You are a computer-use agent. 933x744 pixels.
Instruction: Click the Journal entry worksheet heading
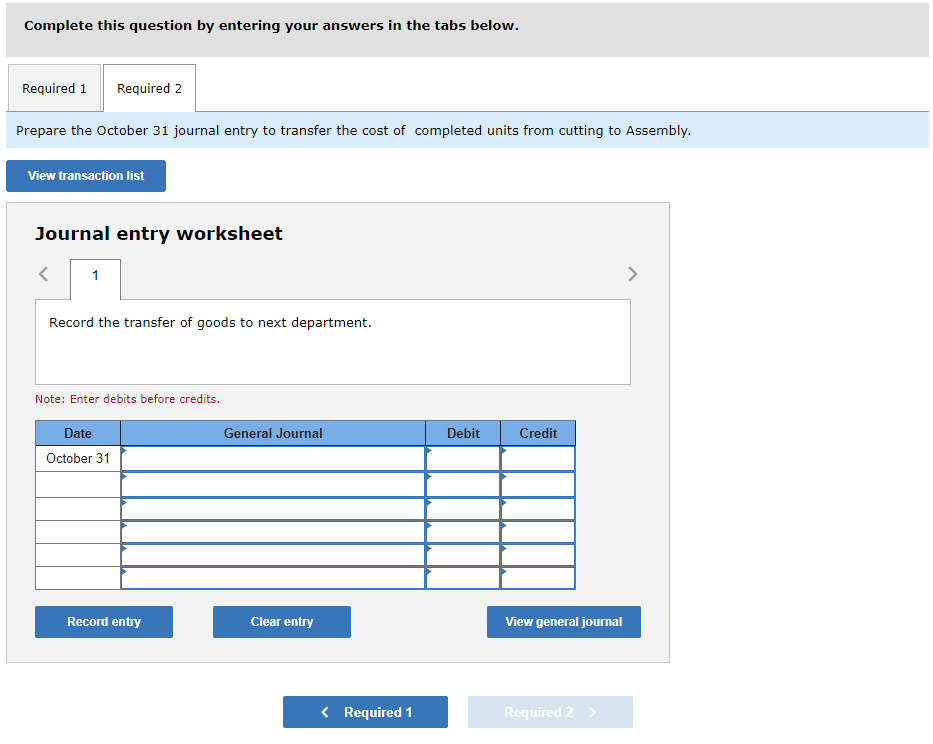pyautogui.click(x=159, y=233)
